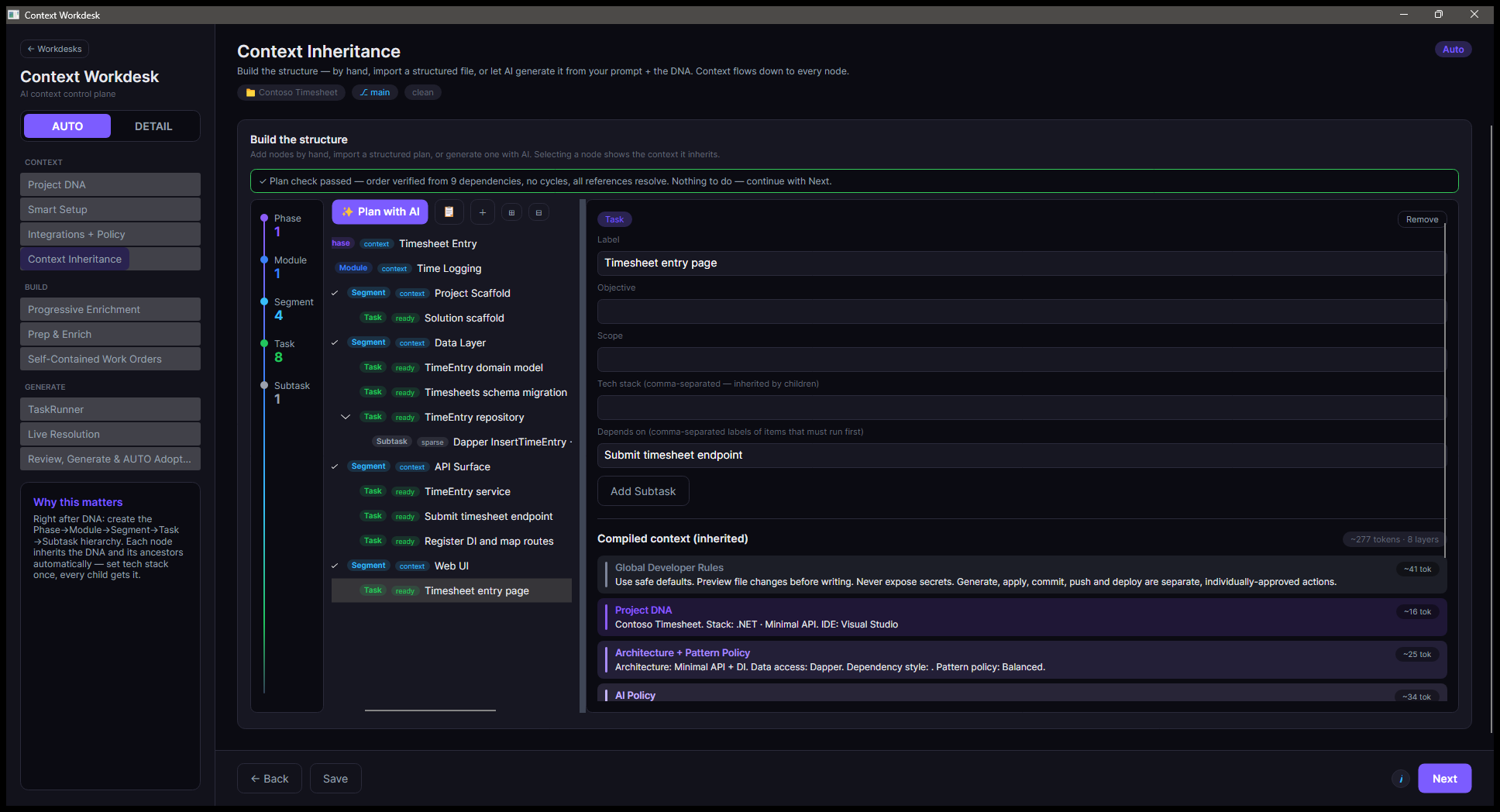The image size is (1500, 812).
Task: Select the Solution scaffold task
Action: pyautogui.click(x=452, y=318)
